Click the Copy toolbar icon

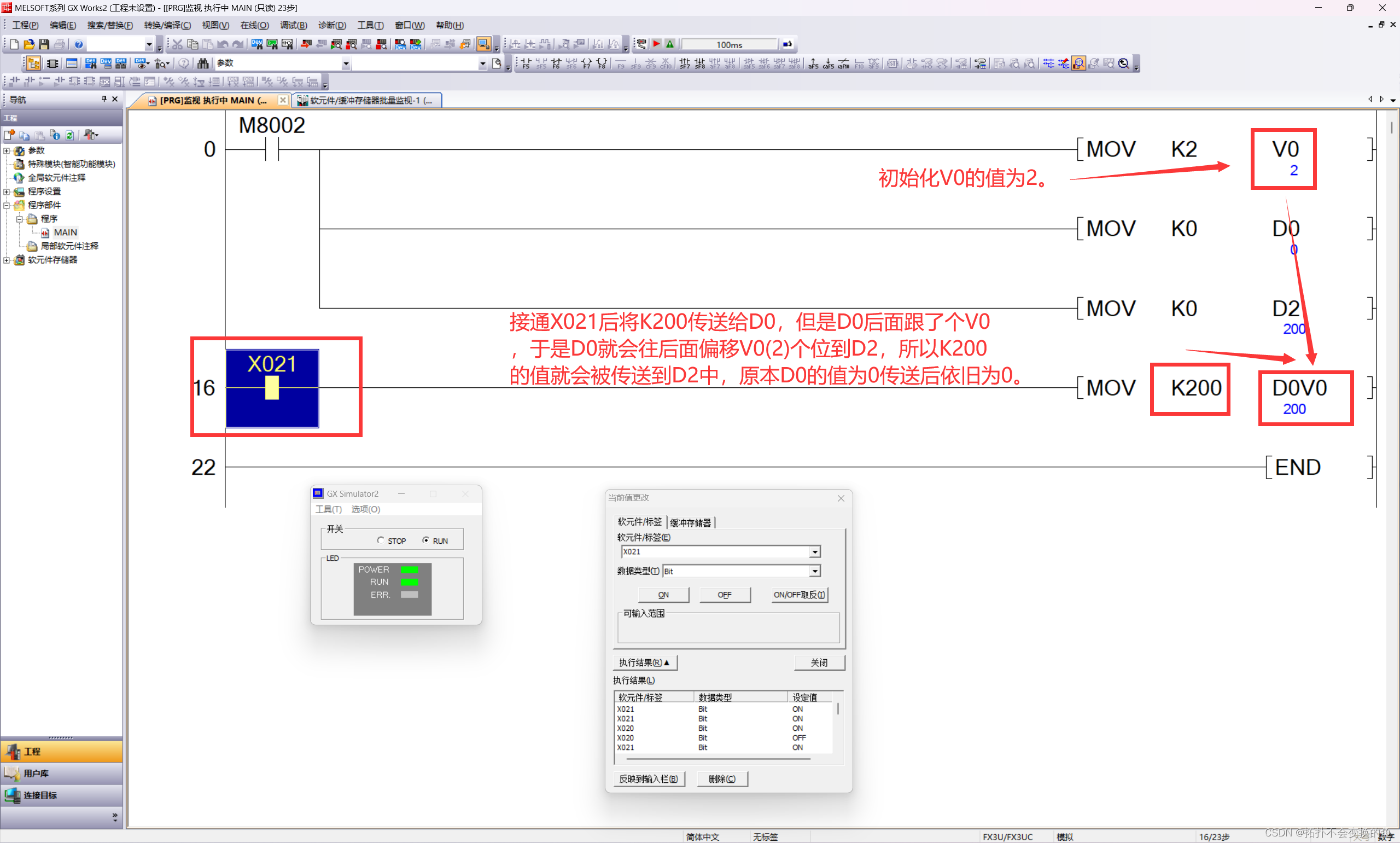pyautogui.click(x=192, y=44)
